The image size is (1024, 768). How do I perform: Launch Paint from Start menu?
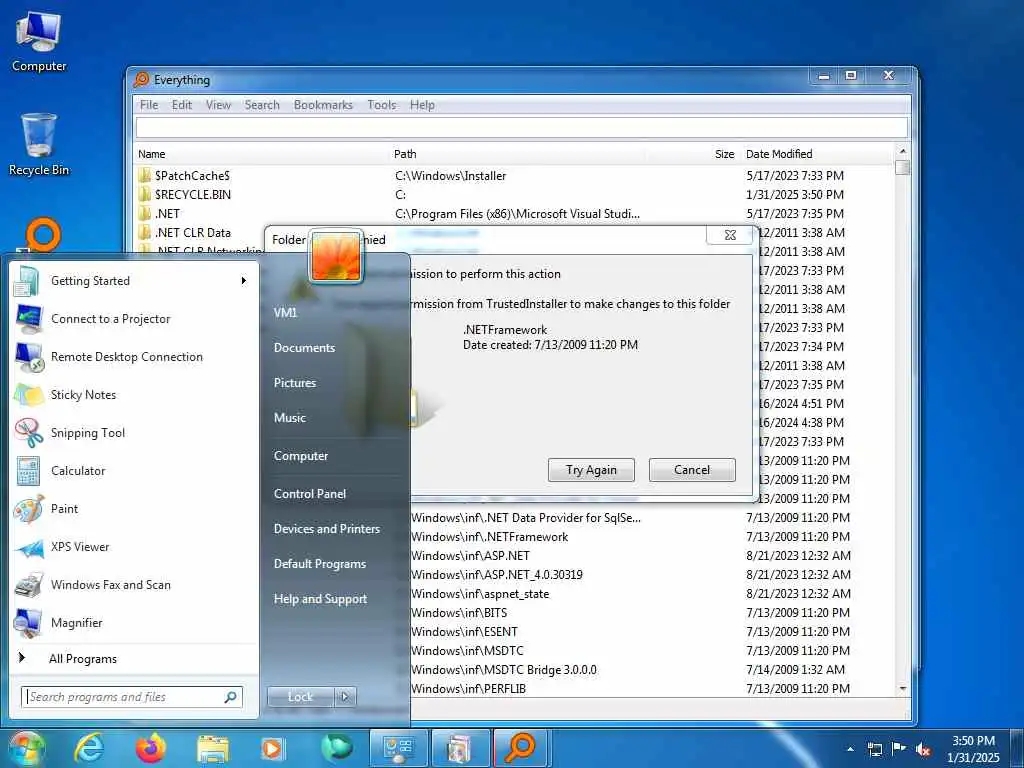pyautogui.click(x=133, y=509)
